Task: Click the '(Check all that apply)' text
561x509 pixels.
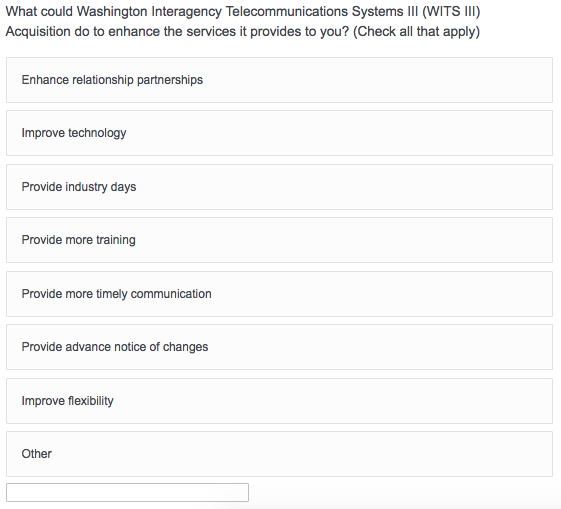Action: click(x=416, y=31)
